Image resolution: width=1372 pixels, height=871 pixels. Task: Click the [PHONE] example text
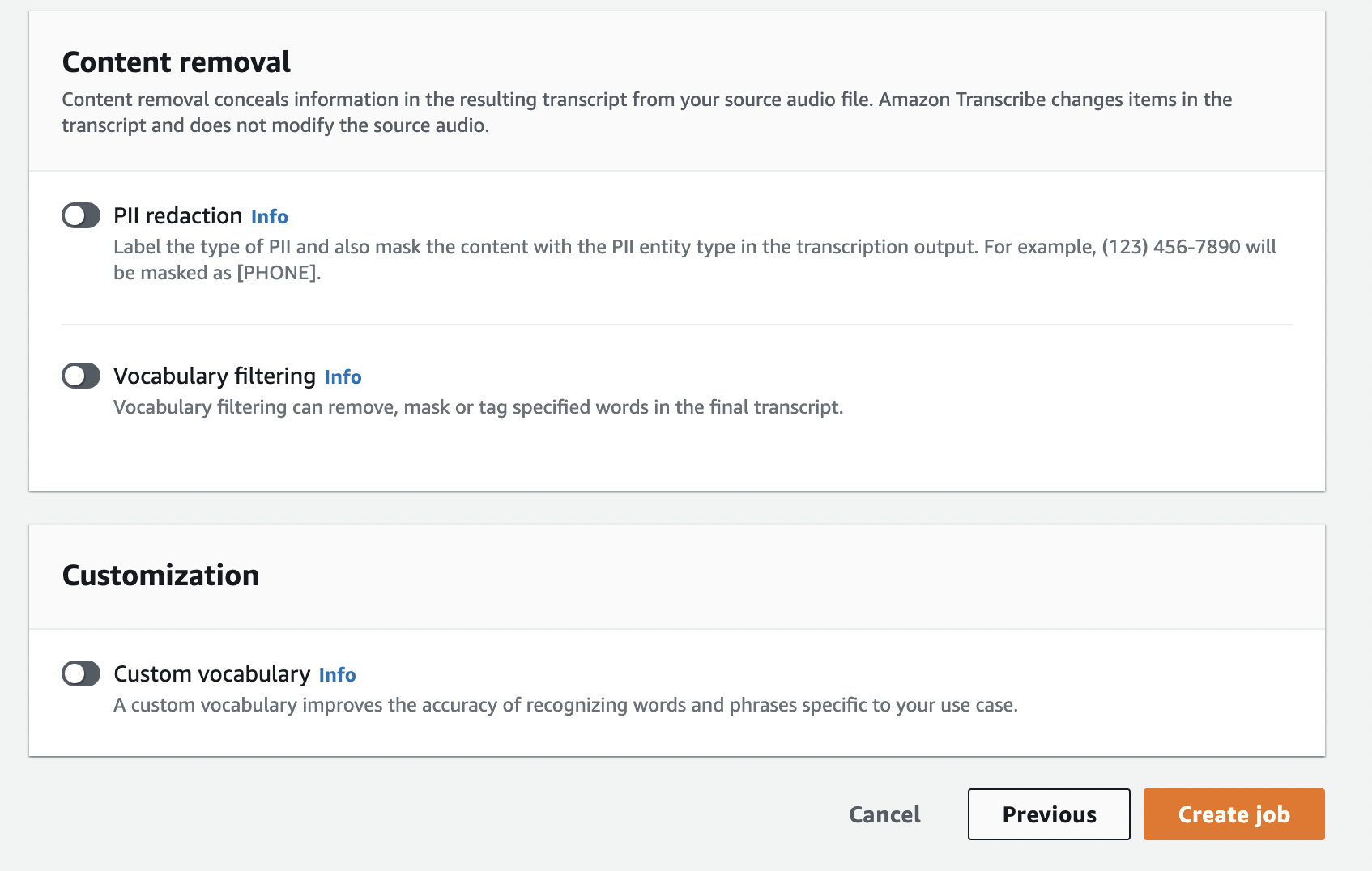coord(278,273)
